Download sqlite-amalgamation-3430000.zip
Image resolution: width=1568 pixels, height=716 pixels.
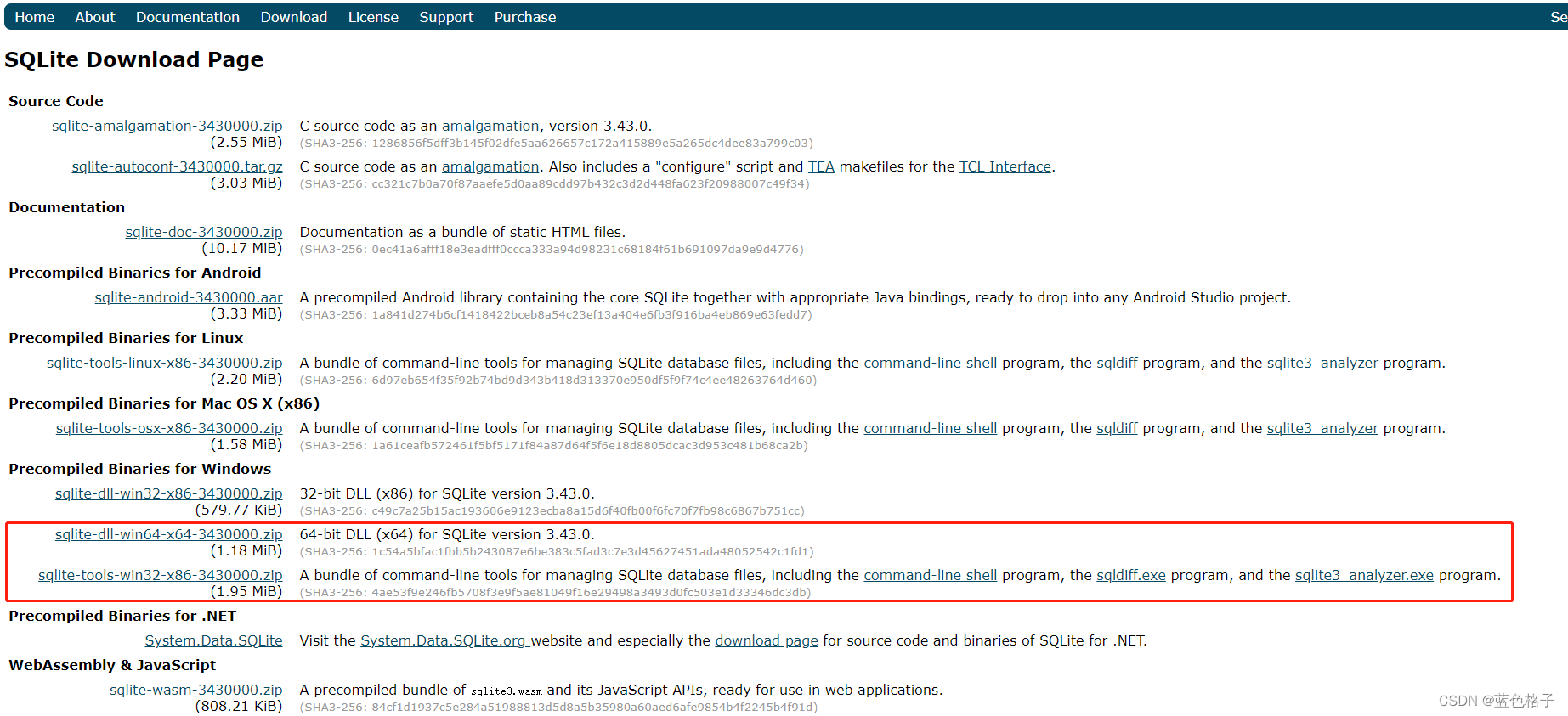click(167, 126)
